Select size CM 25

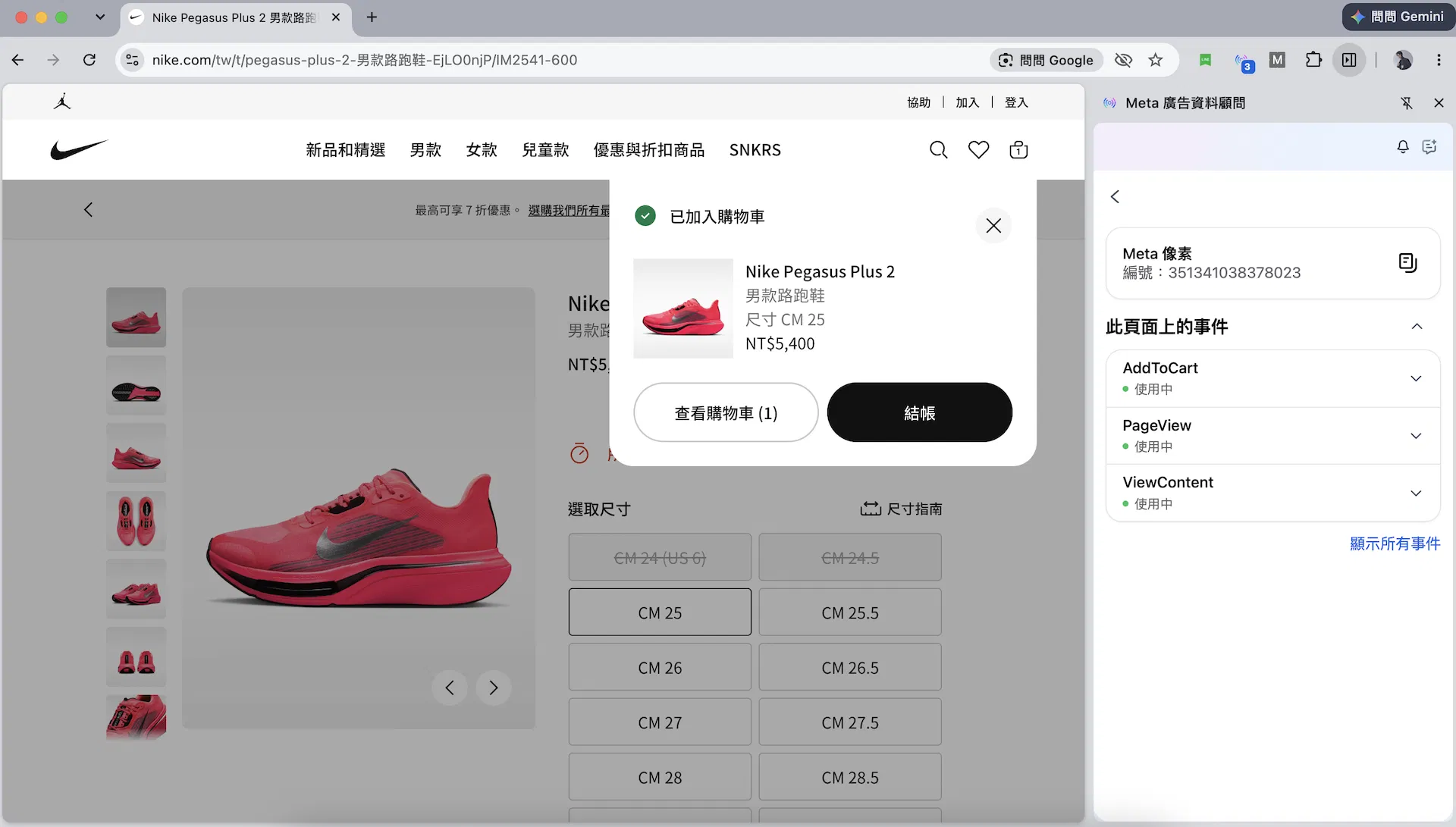660,612
